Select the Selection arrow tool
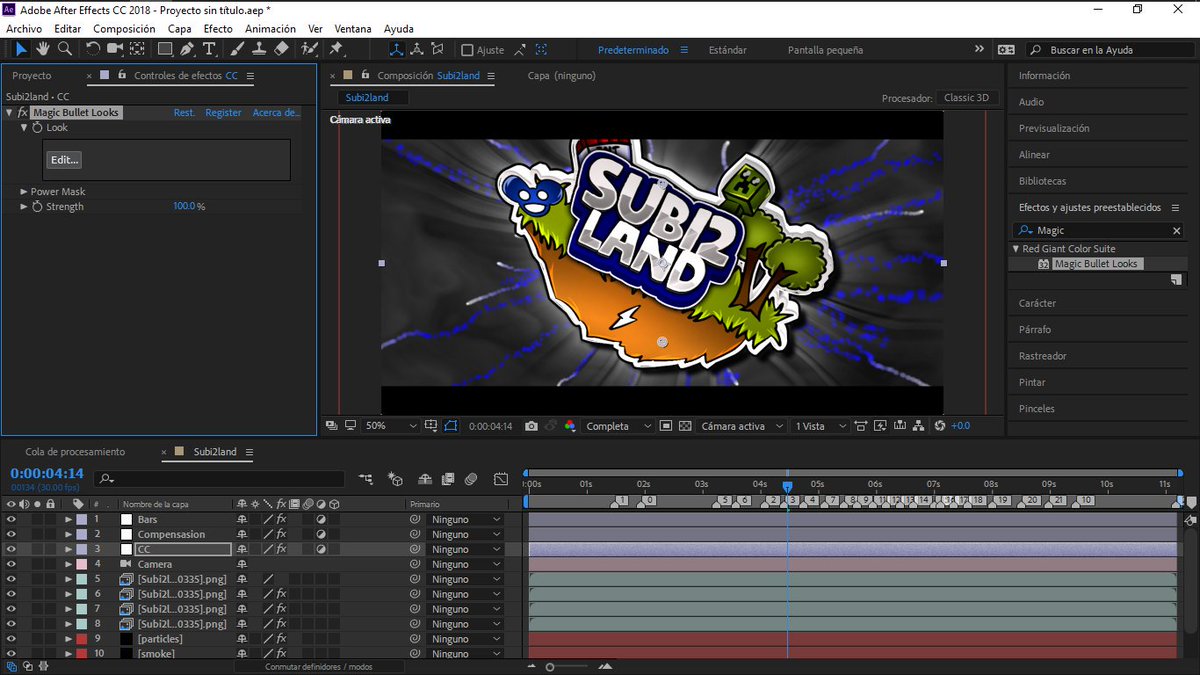Image resolution: width=1200 pixels, height=675 pixels. [x=21, y=49]
